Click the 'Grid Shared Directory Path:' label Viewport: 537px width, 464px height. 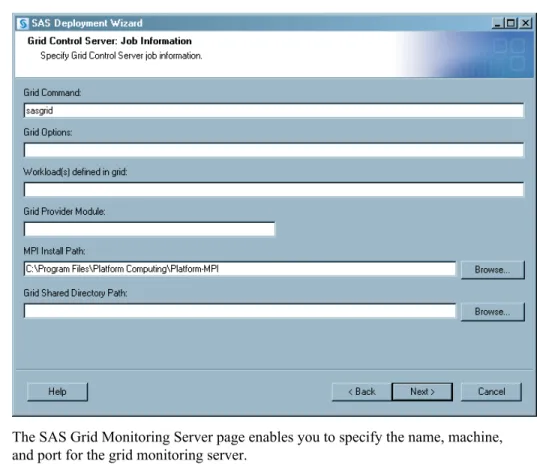(75, 293)
